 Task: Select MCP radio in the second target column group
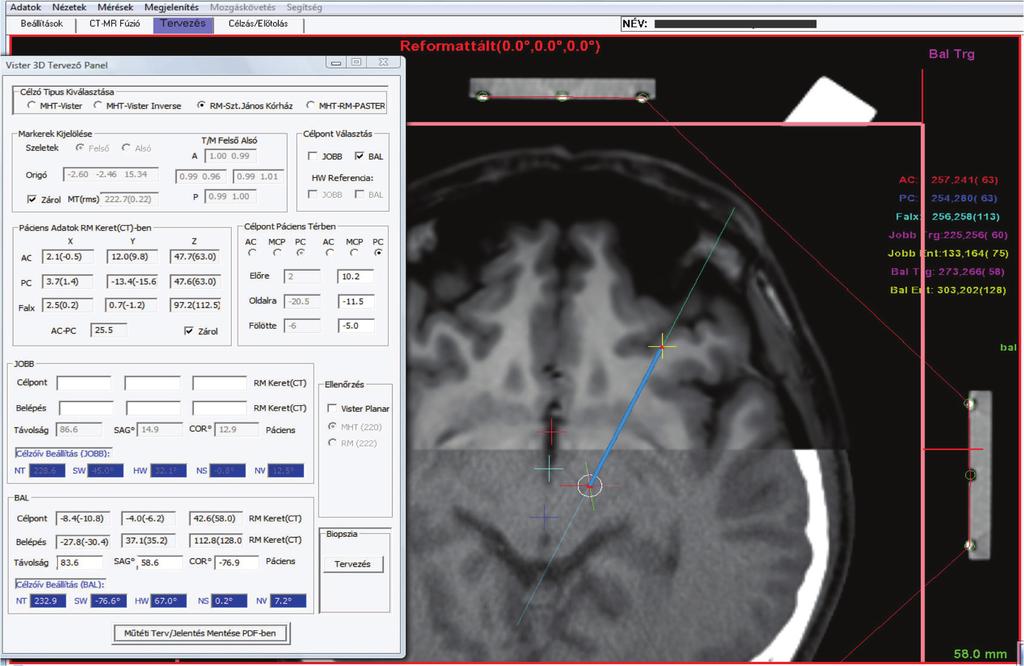(354, 252)
